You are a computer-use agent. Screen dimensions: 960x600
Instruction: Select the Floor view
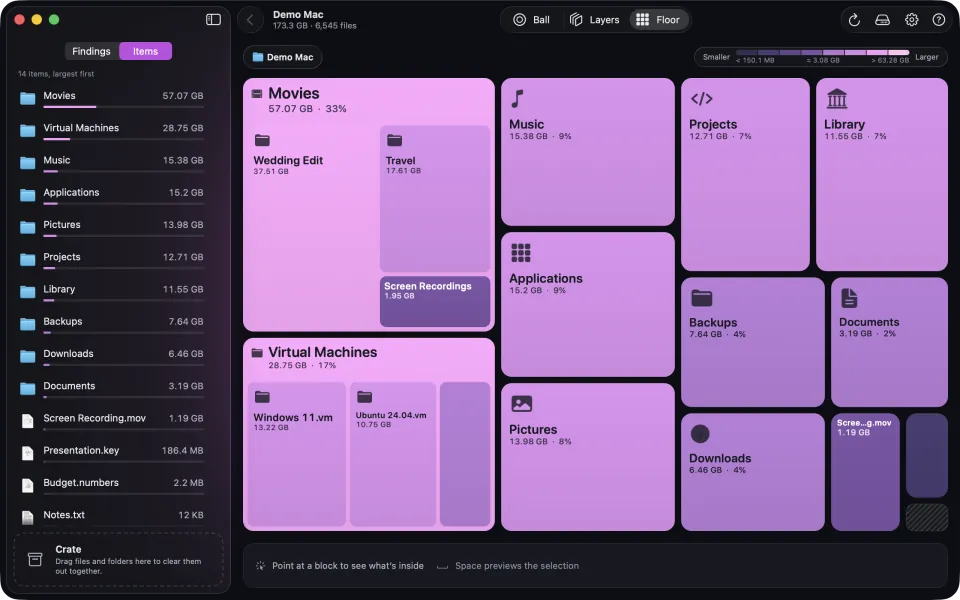tap(658, 20)
